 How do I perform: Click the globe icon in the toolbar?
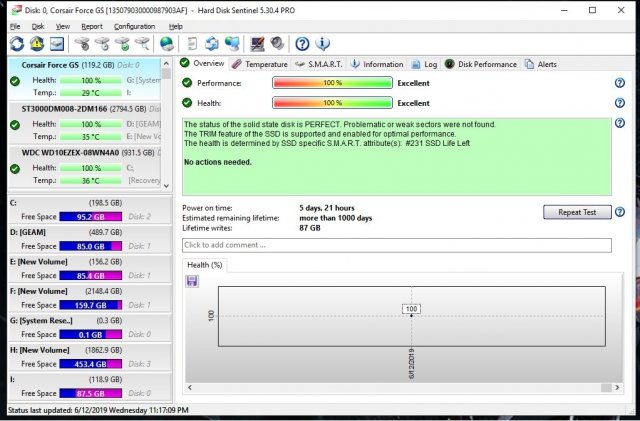point(166,44)
